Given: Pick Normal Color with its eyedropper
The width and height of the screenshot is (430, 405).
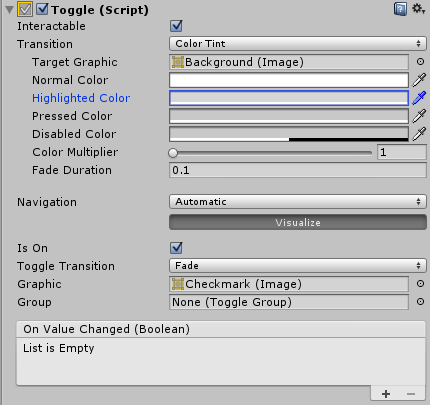Looking at the screenshot, I should click(x=419, y=80).
